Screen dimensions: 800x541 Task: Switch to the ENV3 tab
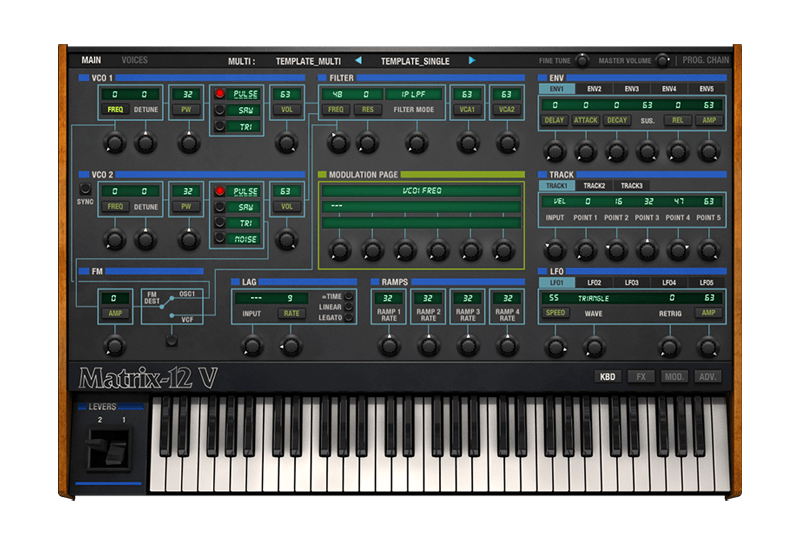[x=631, y=89]
